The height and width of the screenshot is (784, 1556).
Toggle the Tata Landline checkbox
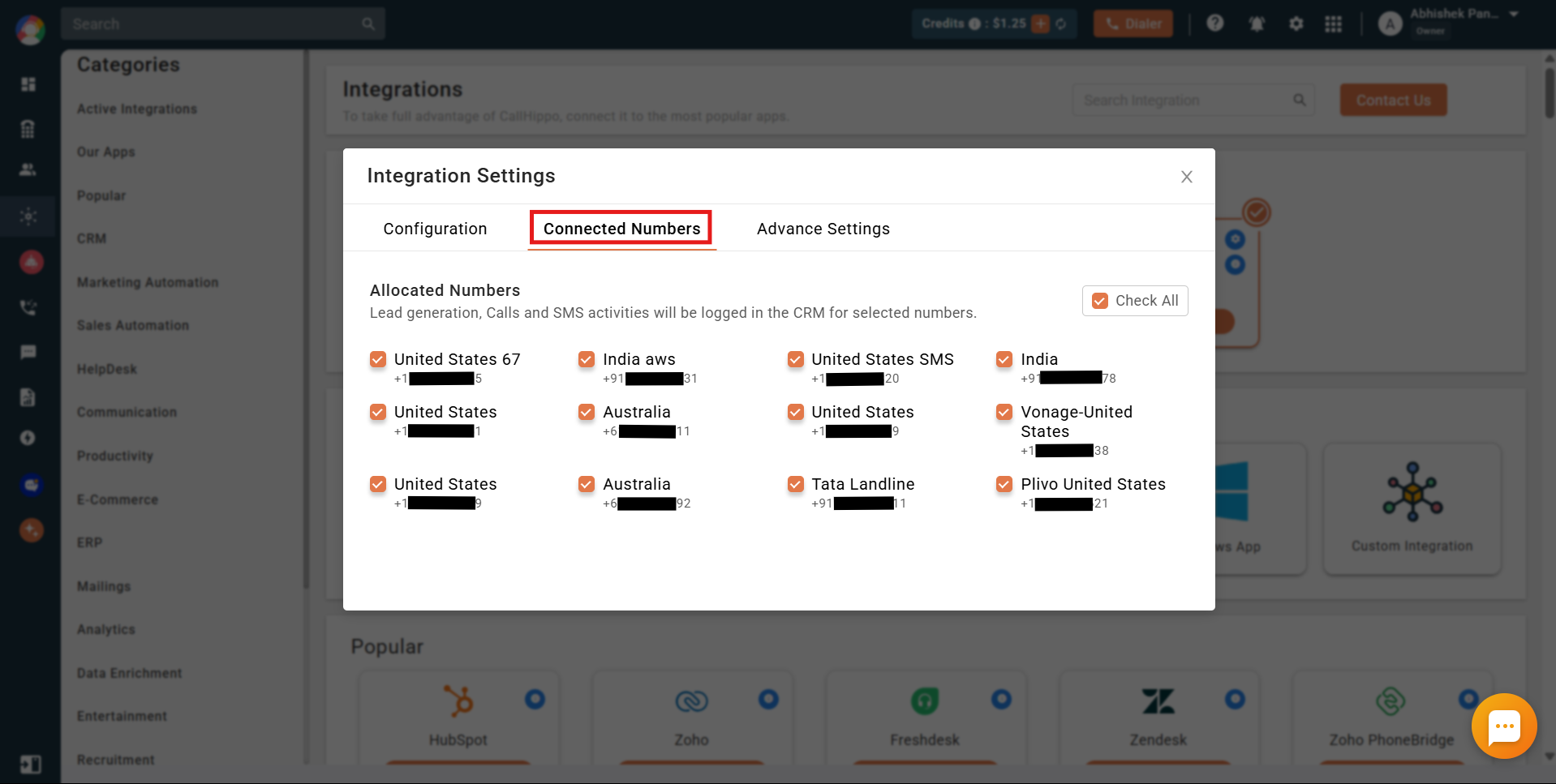tap(796, 484)
